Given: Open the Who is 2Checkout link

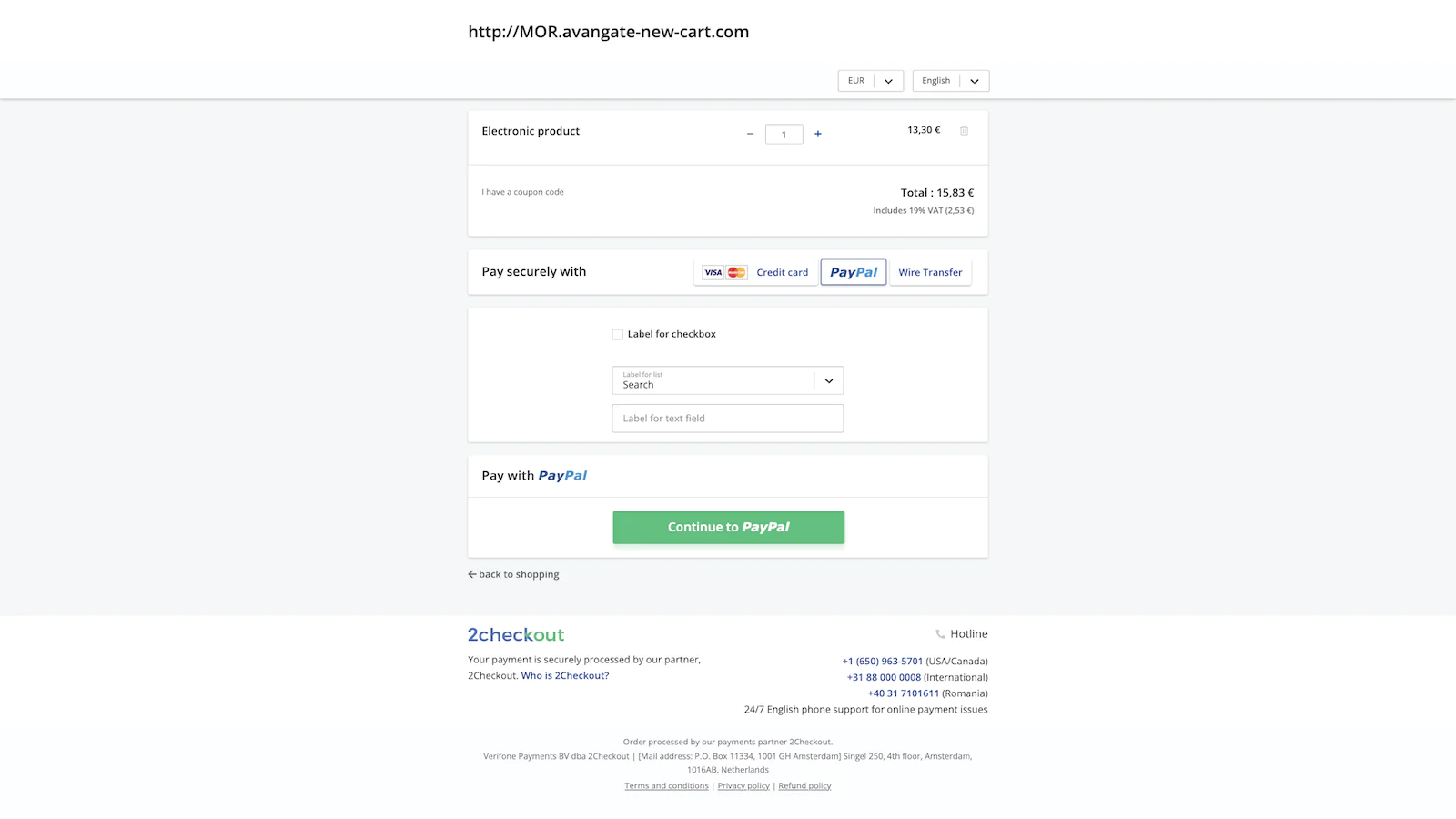Looking at the screenshot, I should point(564,675).
